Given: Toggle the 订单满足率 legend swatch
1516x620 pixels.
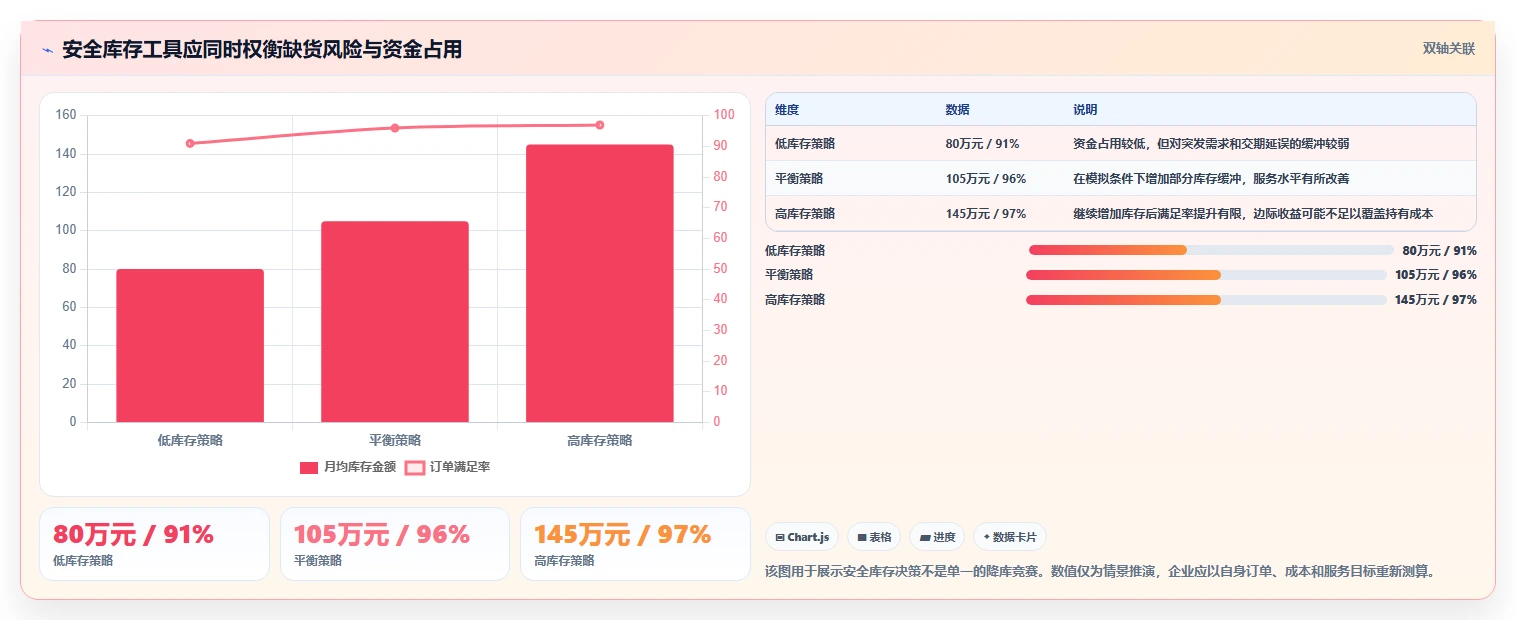Looking at the screenshot, I should 415,467.
